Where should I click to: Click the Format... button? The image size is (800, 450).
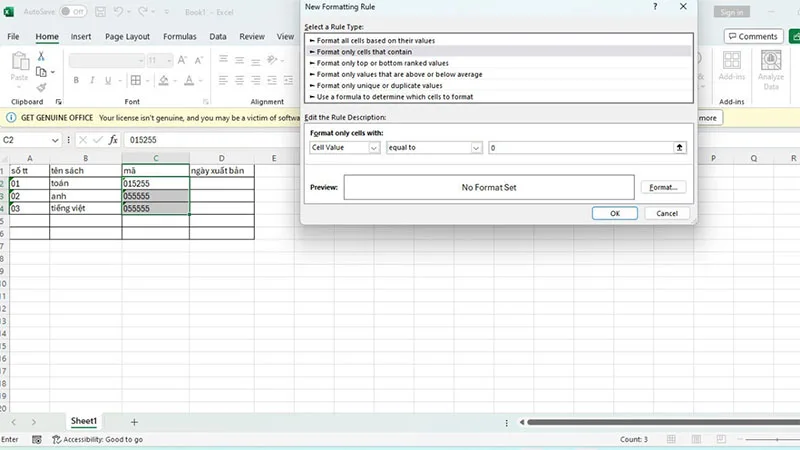[x=663, y=187]
